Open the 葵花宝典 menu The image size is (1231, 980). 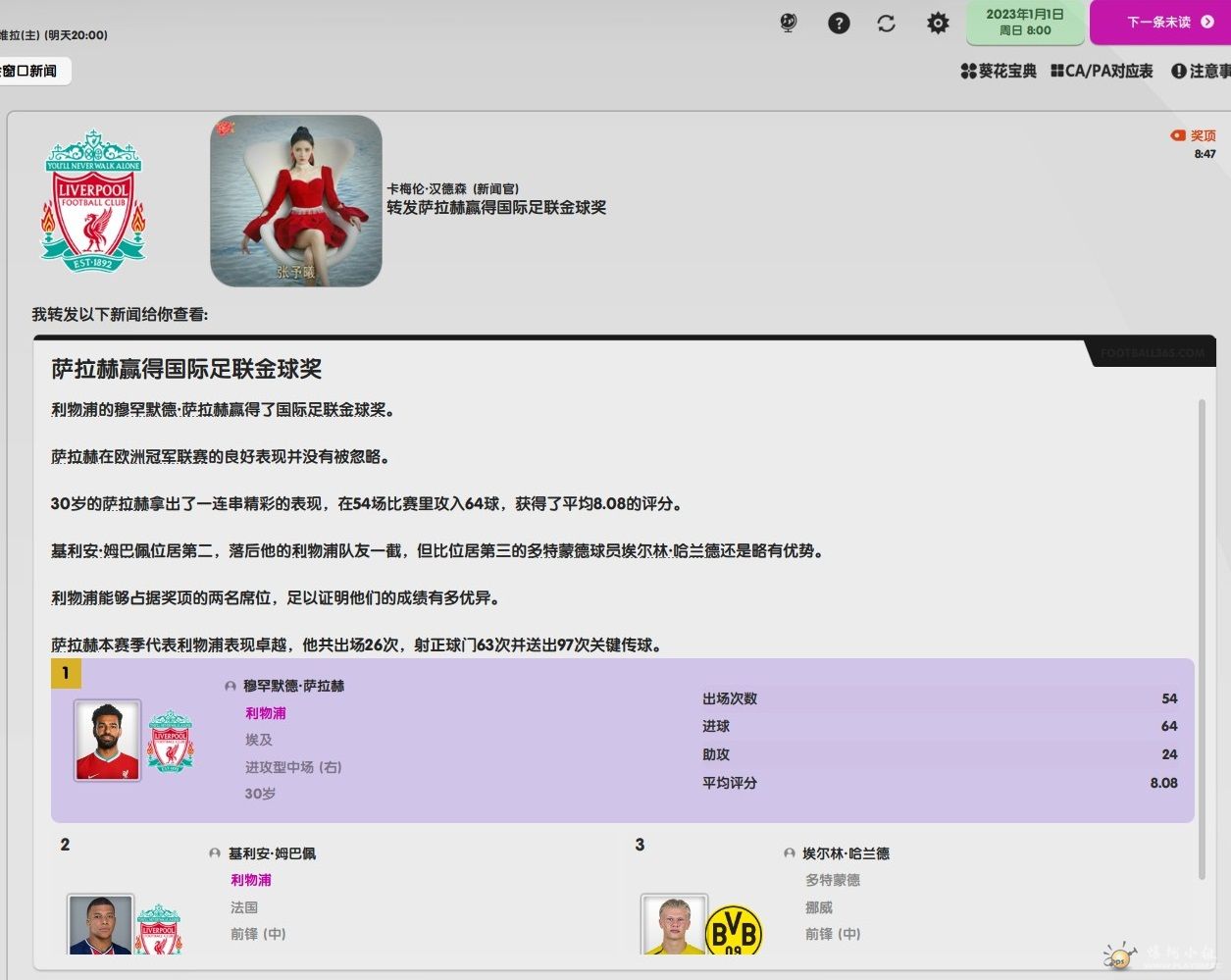(999, 71)
